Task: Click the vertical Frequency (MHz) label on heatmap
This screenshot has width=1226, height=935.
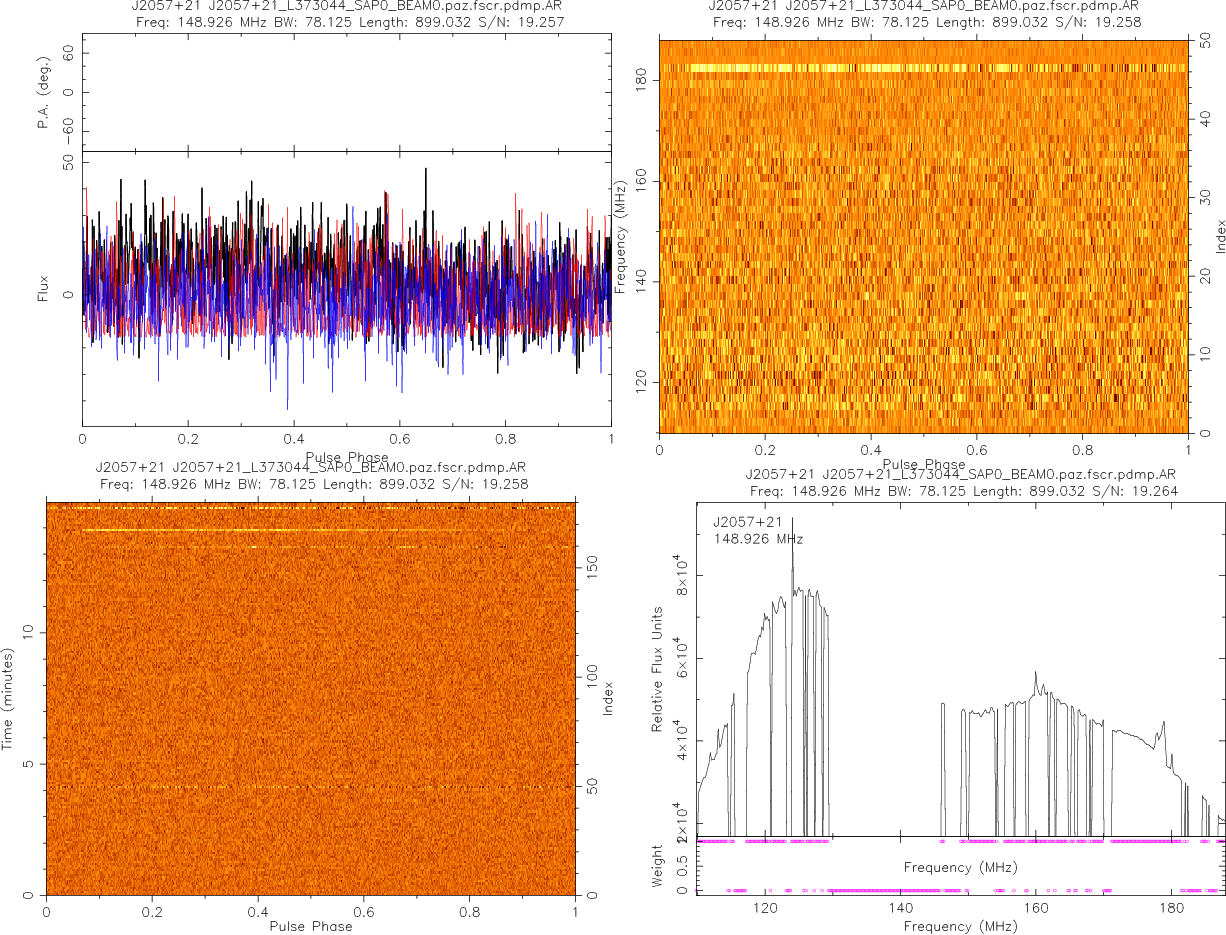Action: pyautogui.click(x=621, y=238)
